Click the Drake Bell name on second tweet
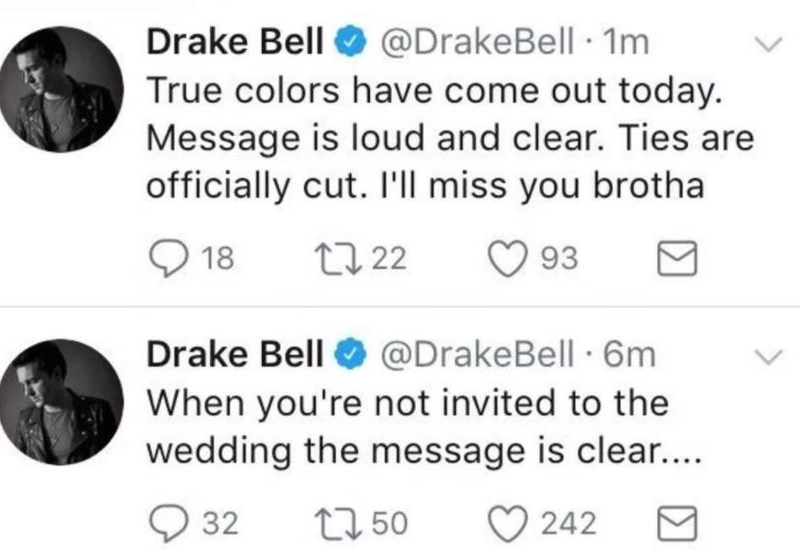Viewport: 800px width, 551px height. (235, 354)
